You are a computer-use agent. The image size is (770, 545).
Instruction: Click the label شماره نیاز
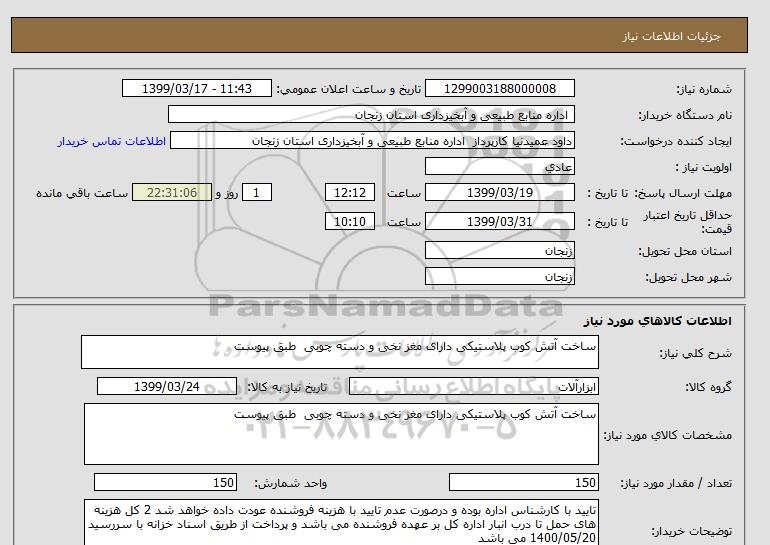(704, 89)
